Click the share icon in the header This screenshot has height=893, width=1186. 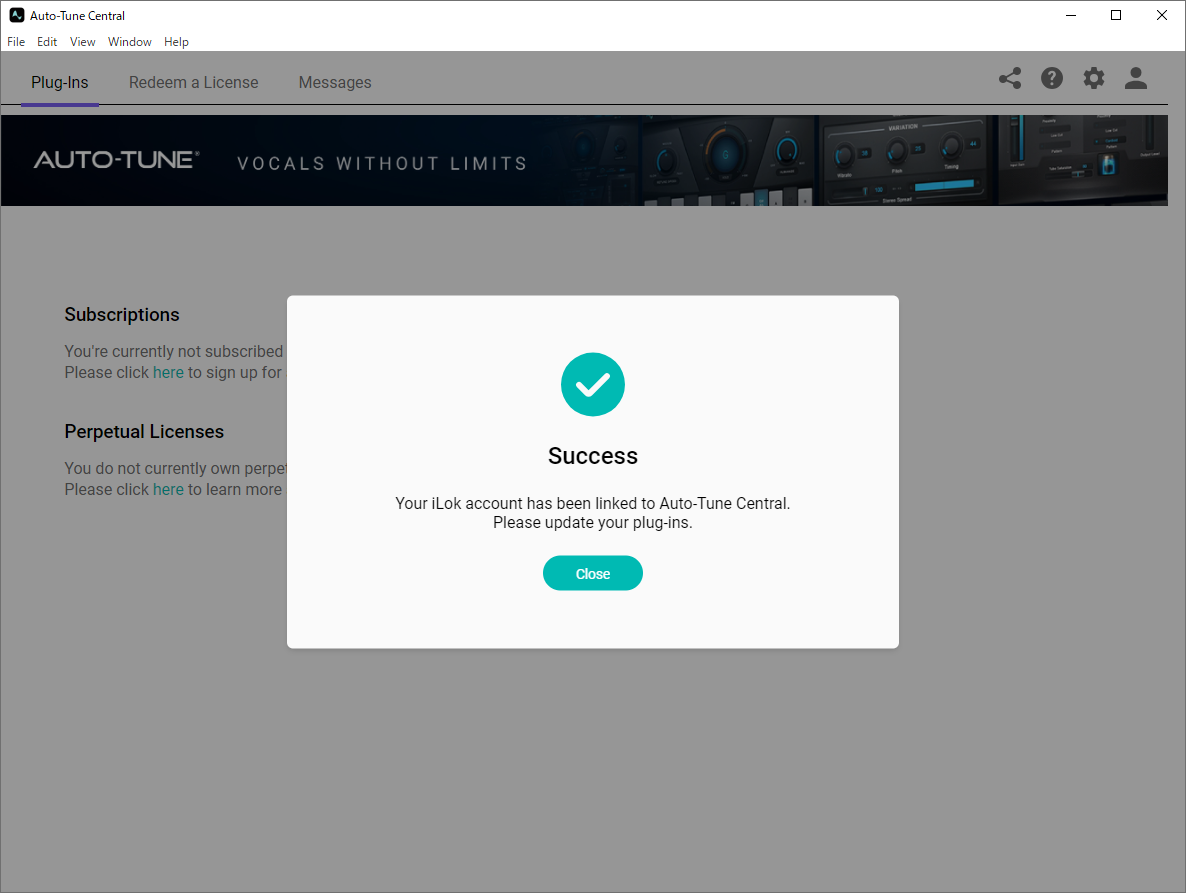(x=1010, y=78)
